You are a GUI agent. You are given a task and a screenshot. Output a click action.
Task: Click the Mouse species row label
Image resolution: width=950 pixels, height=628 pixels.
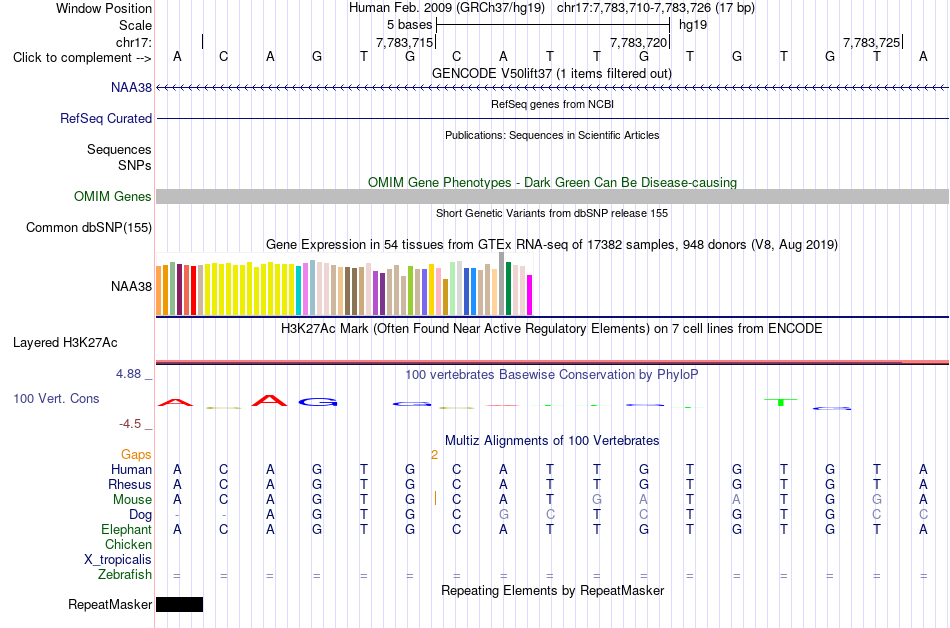click(x=132, y=500)
